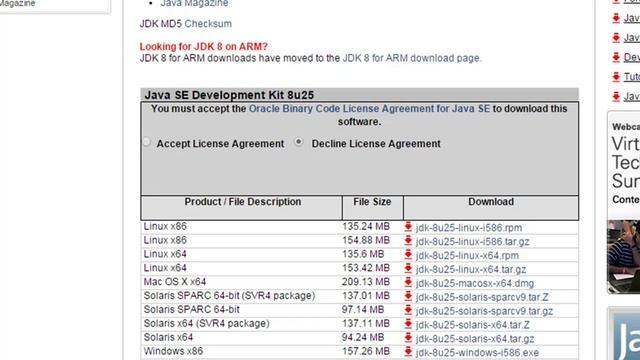Click download arrow icon for linux-x64.rpm
This screenshot has width=640, height=360.
point(408,255)
